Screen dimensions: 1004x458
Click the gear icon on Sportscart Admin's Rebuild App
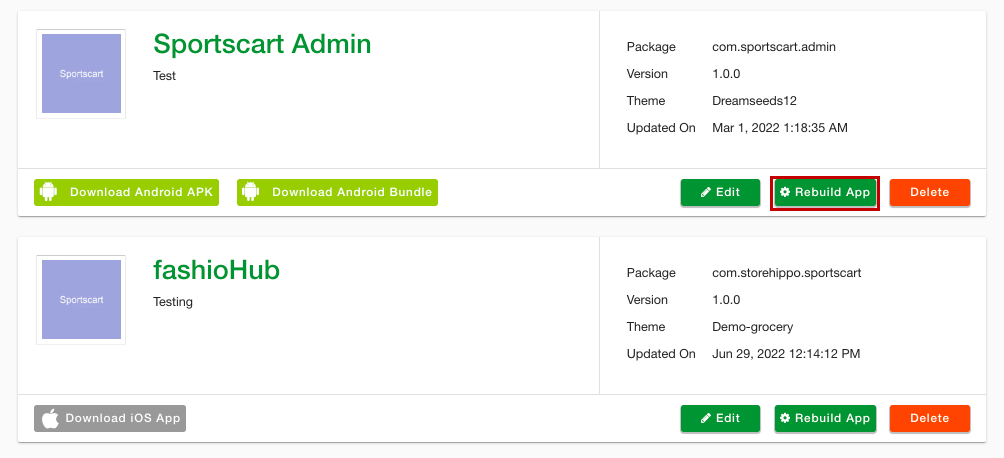tap(785, 192)
